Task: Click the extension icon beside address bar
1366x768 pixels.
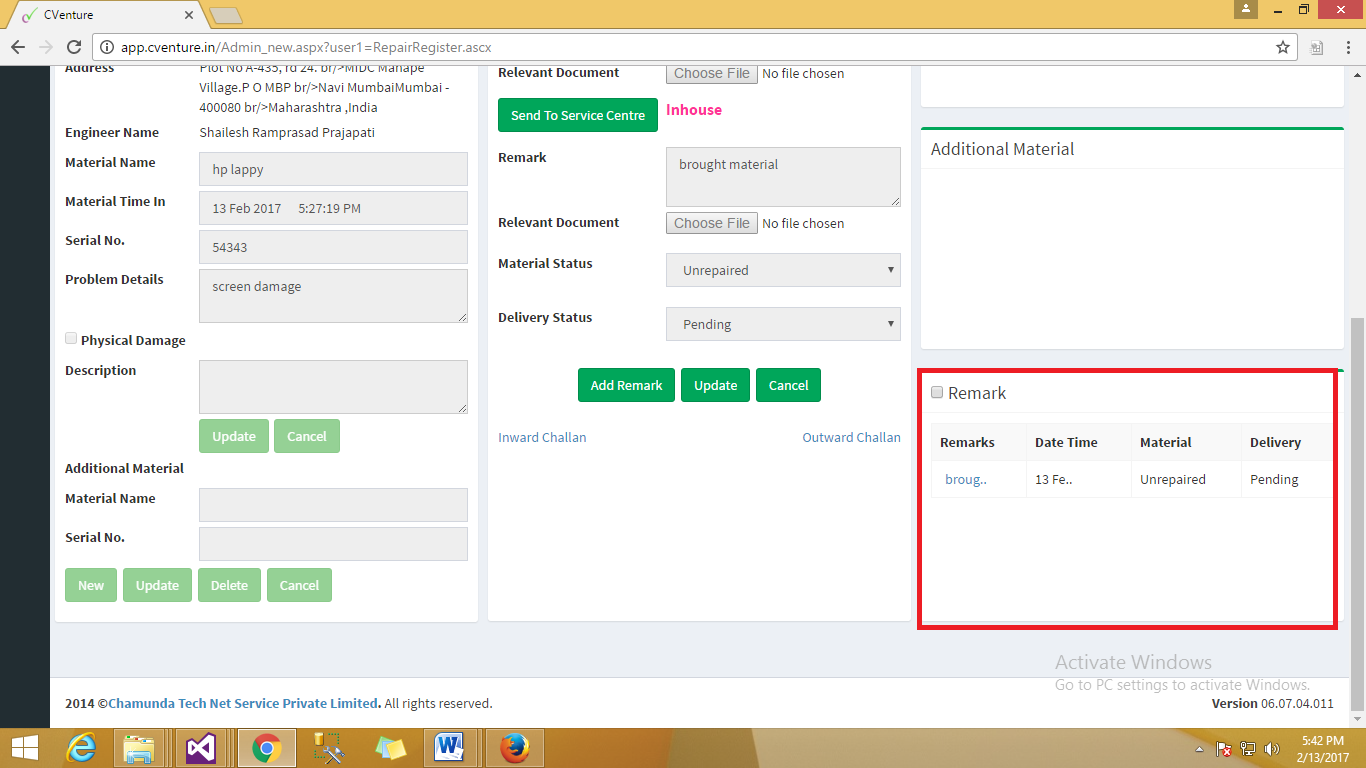Action: click(x=1317, y=47)
